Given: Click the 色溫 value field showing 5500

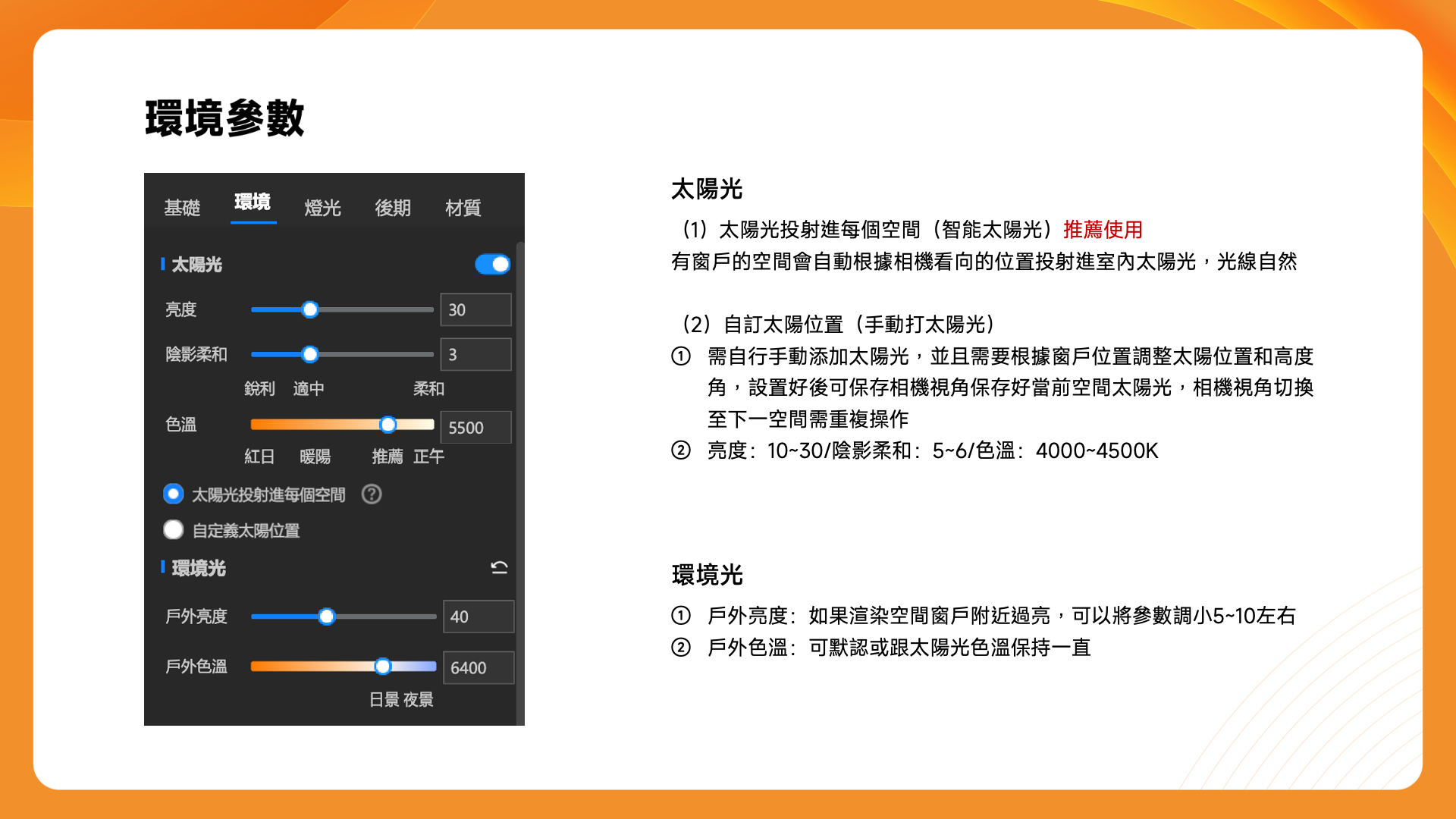Looking at the screenshot, I should tap(475, 428).
